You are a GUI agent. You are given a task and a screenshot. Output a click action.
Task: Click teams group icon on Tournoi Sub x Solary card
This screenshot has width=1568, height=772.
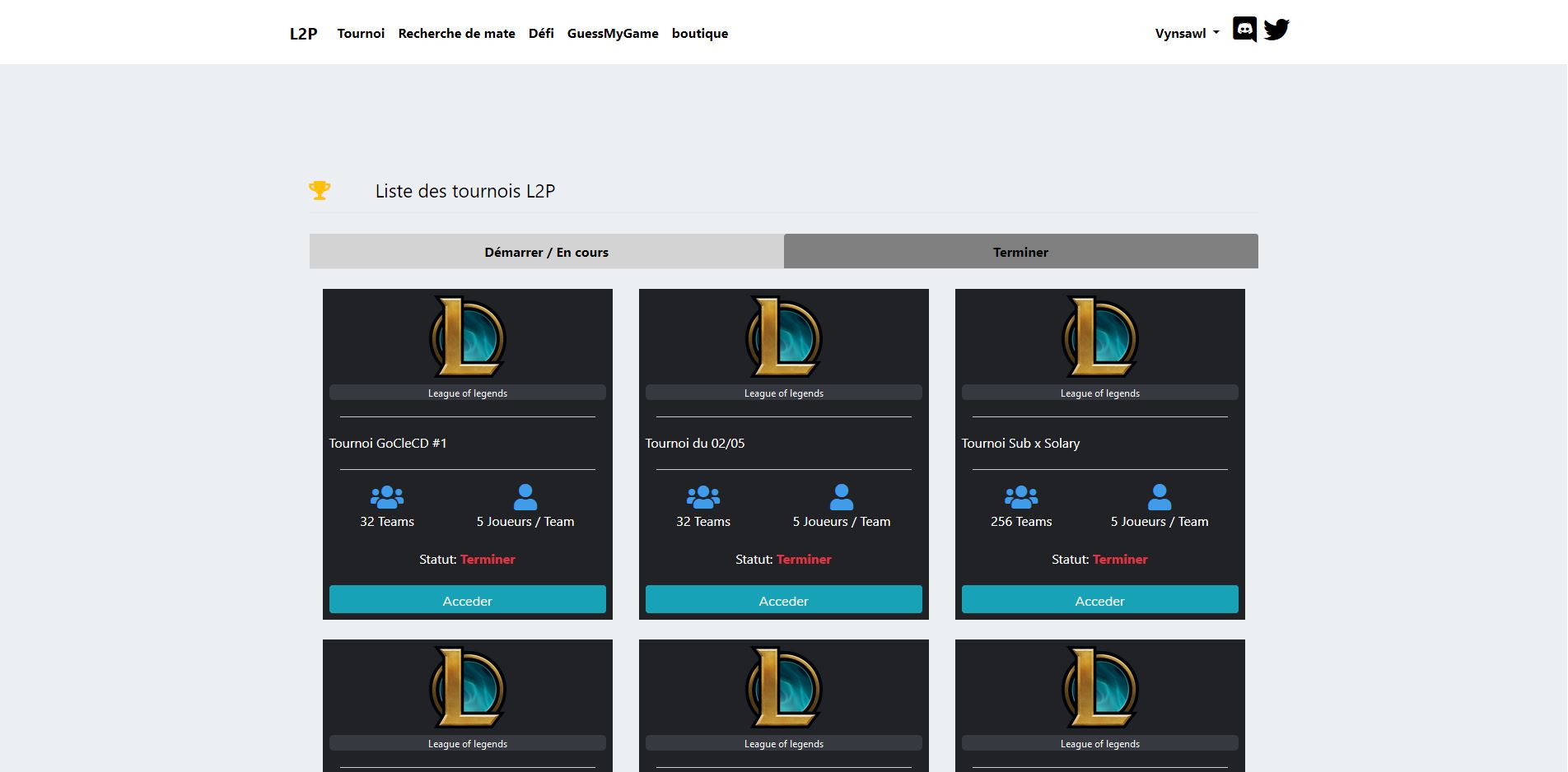click(1021, 497)
